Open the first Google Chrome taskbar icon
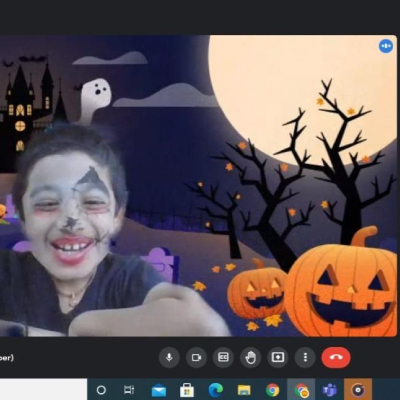Screen dimensions: 400x400 pyautogui.click(x=273, y=390)
